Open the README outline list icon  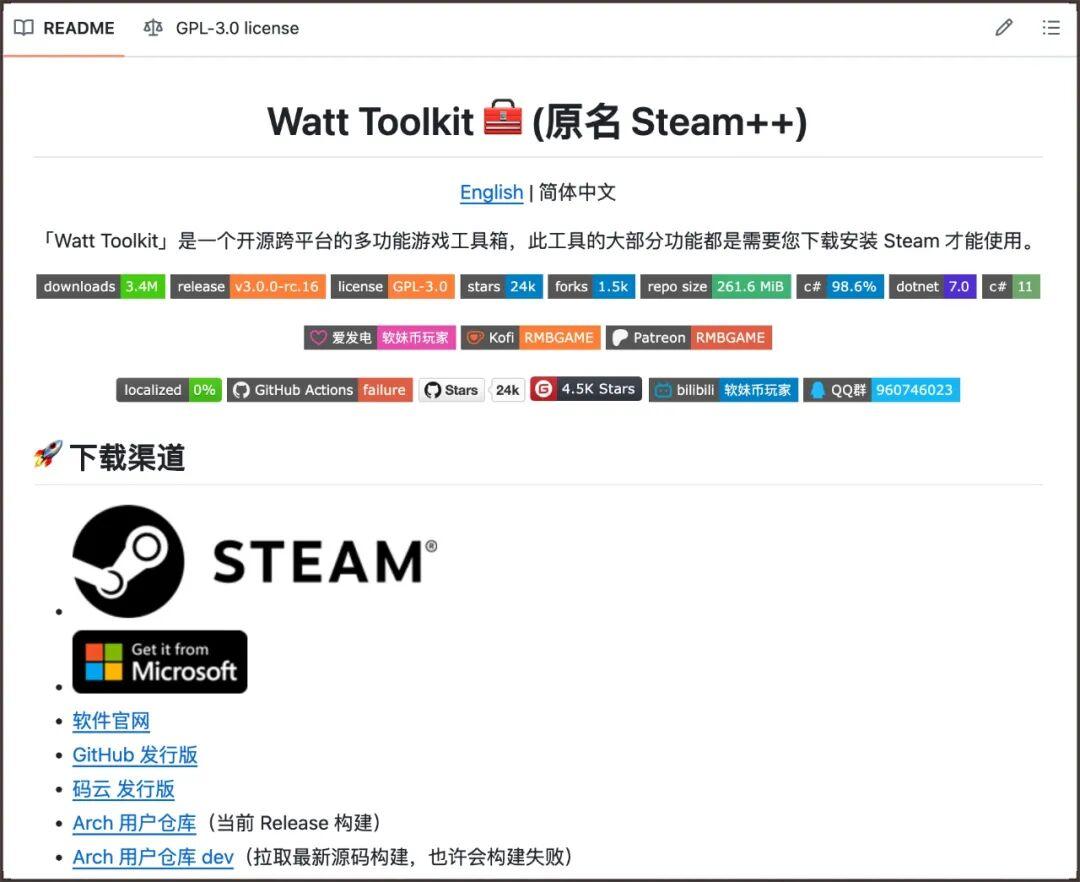[1051, 28]
